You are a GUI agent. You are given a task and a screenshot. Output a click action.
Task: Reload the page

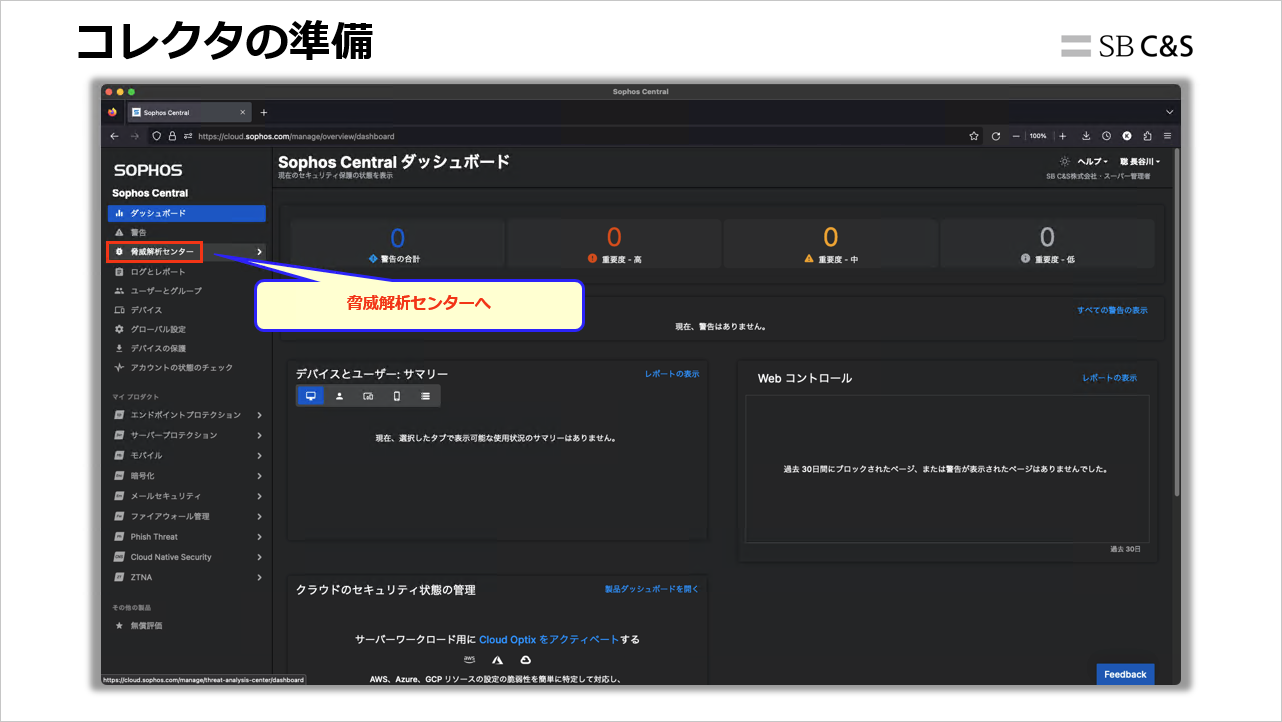tap(996, 136)
